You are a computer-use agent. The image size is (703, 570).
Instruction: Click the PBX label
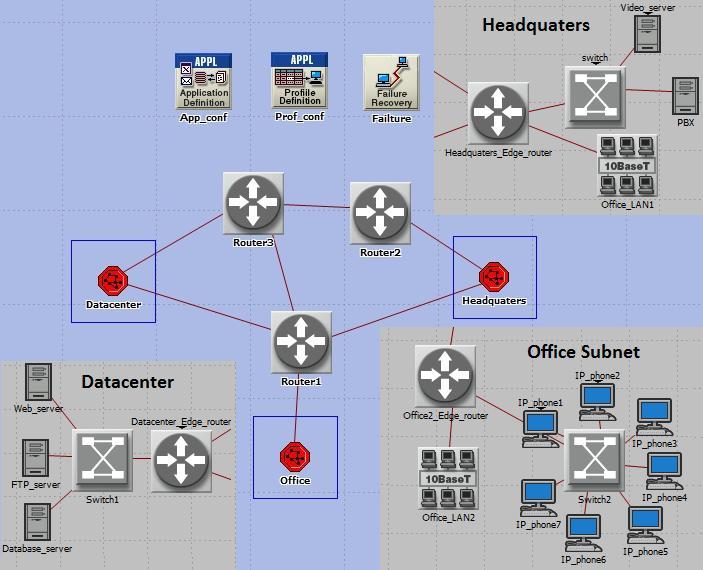click(686, 122)
